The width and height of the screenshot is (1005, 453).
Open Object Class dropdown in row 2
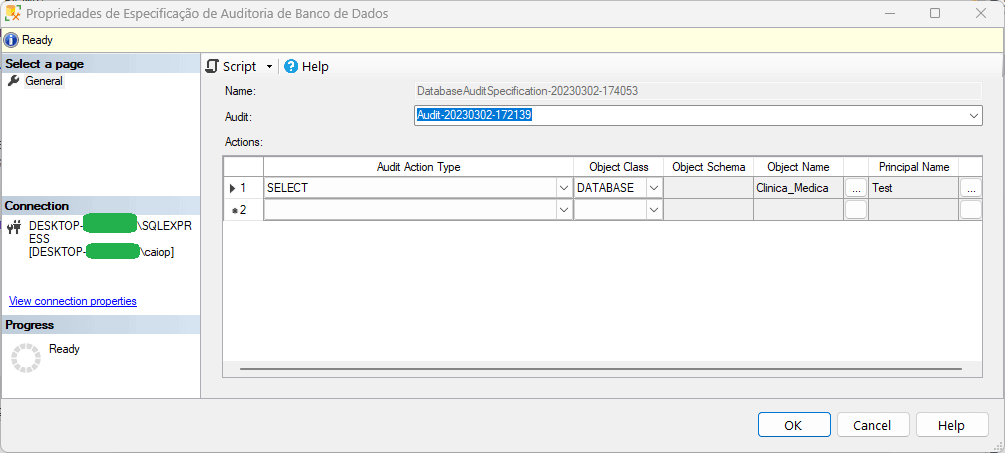pos(654,210)
